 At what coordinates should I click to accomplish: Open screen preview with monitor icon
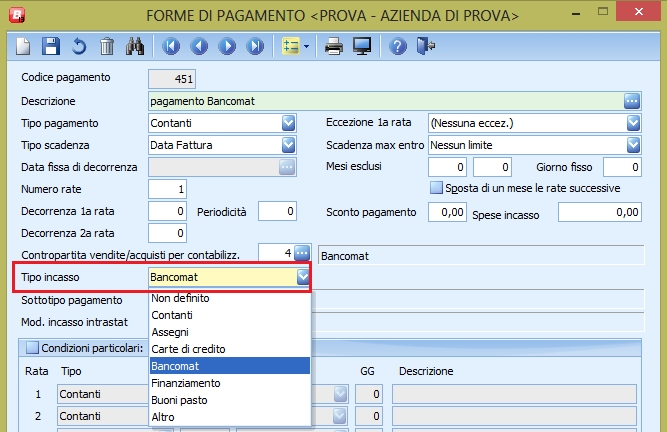click(362, 46)
